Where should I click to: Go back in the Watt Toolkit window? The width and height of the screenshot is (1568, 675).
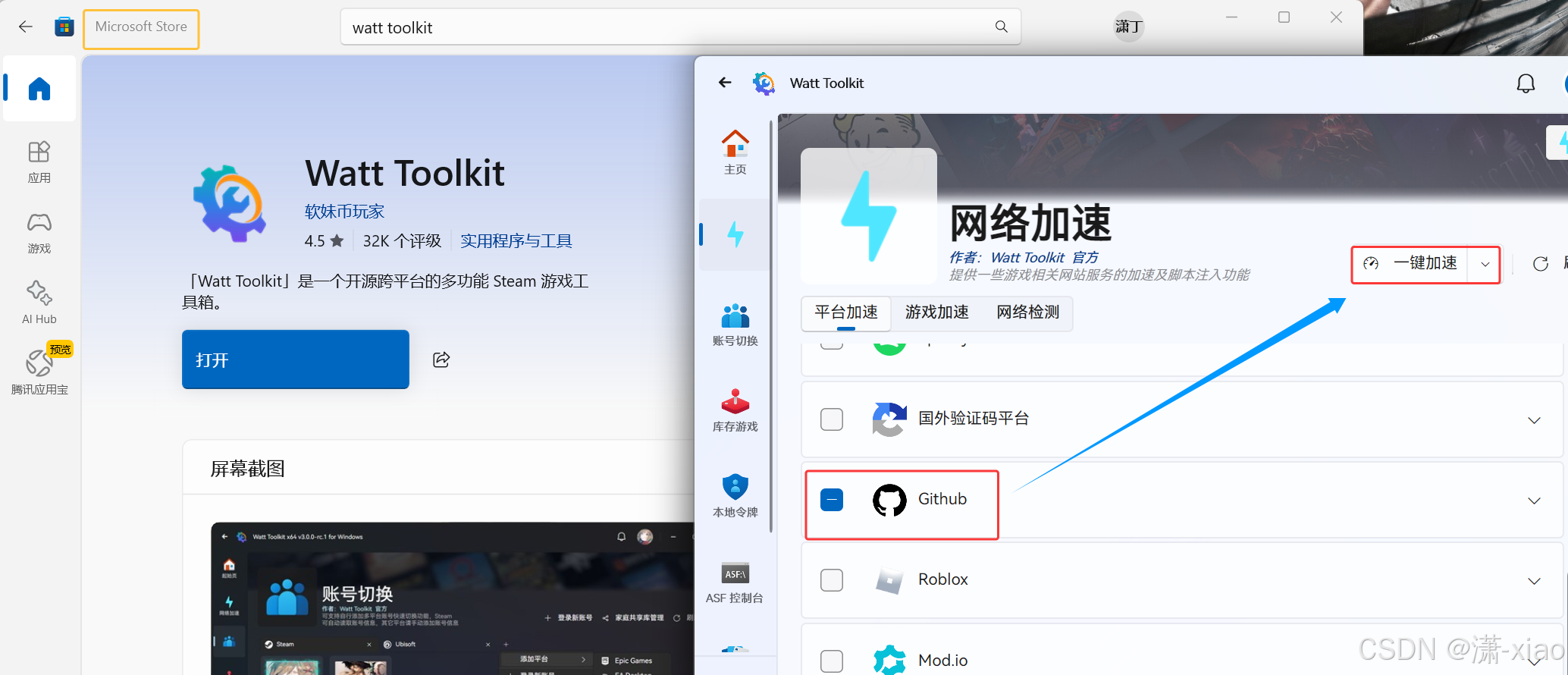point(725,83)
